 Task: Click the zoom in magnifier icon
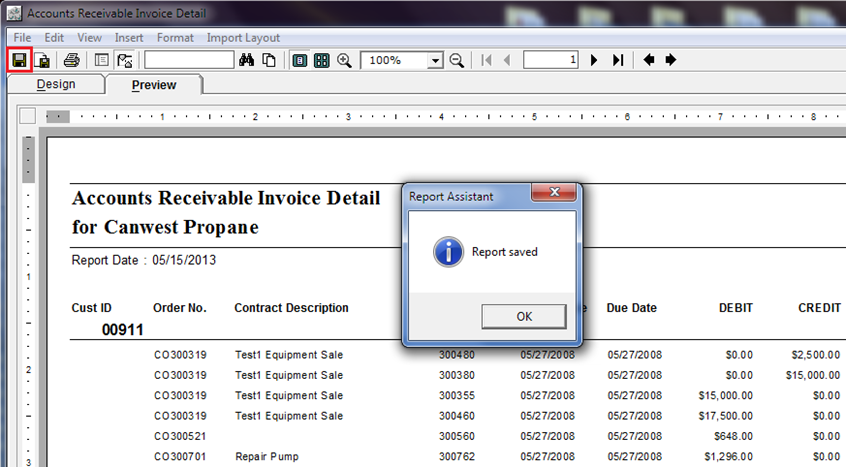pyautogui.click(x=345, y=60)
